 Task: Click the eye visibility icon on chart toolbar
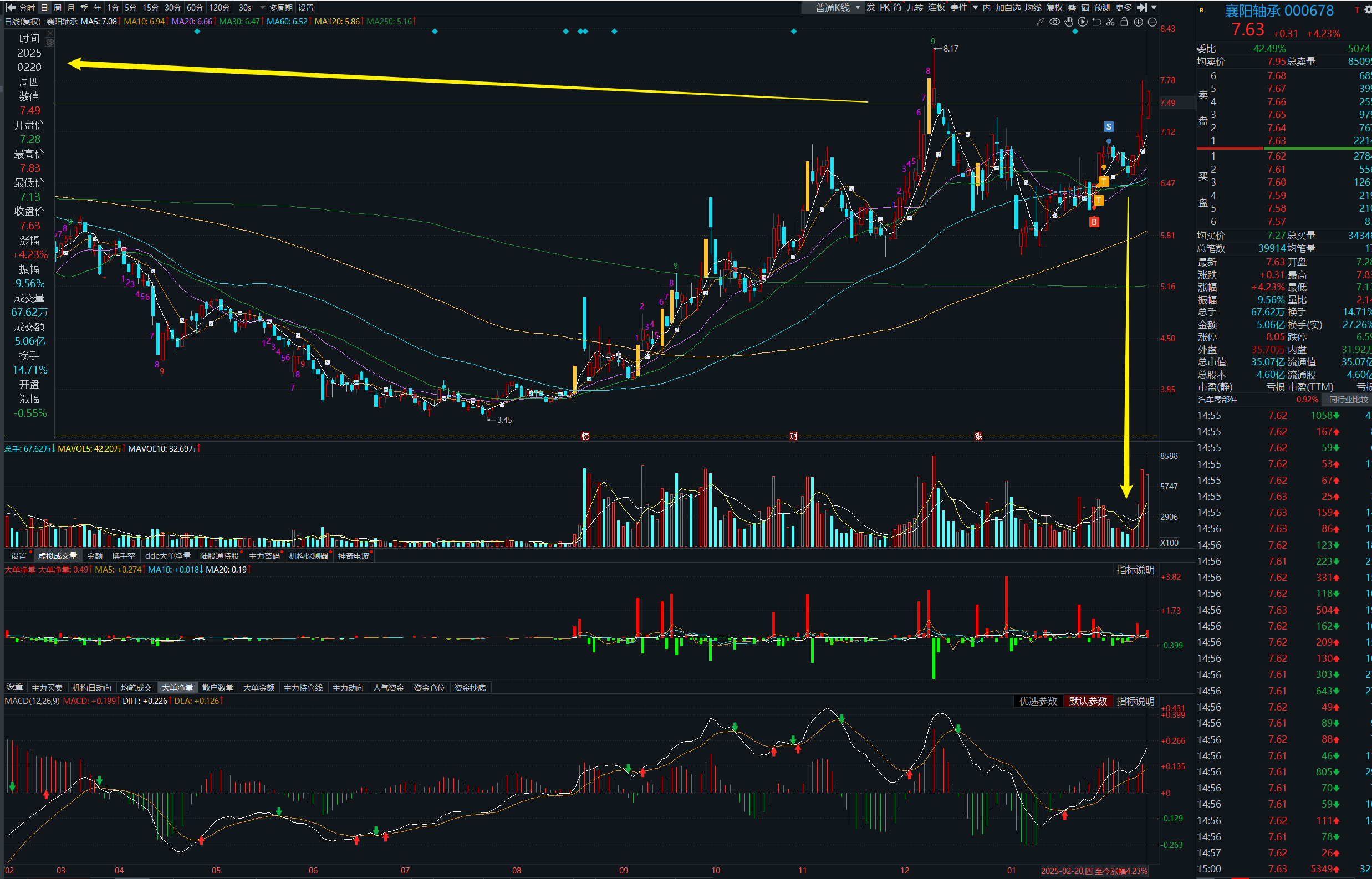point(1054,22)
